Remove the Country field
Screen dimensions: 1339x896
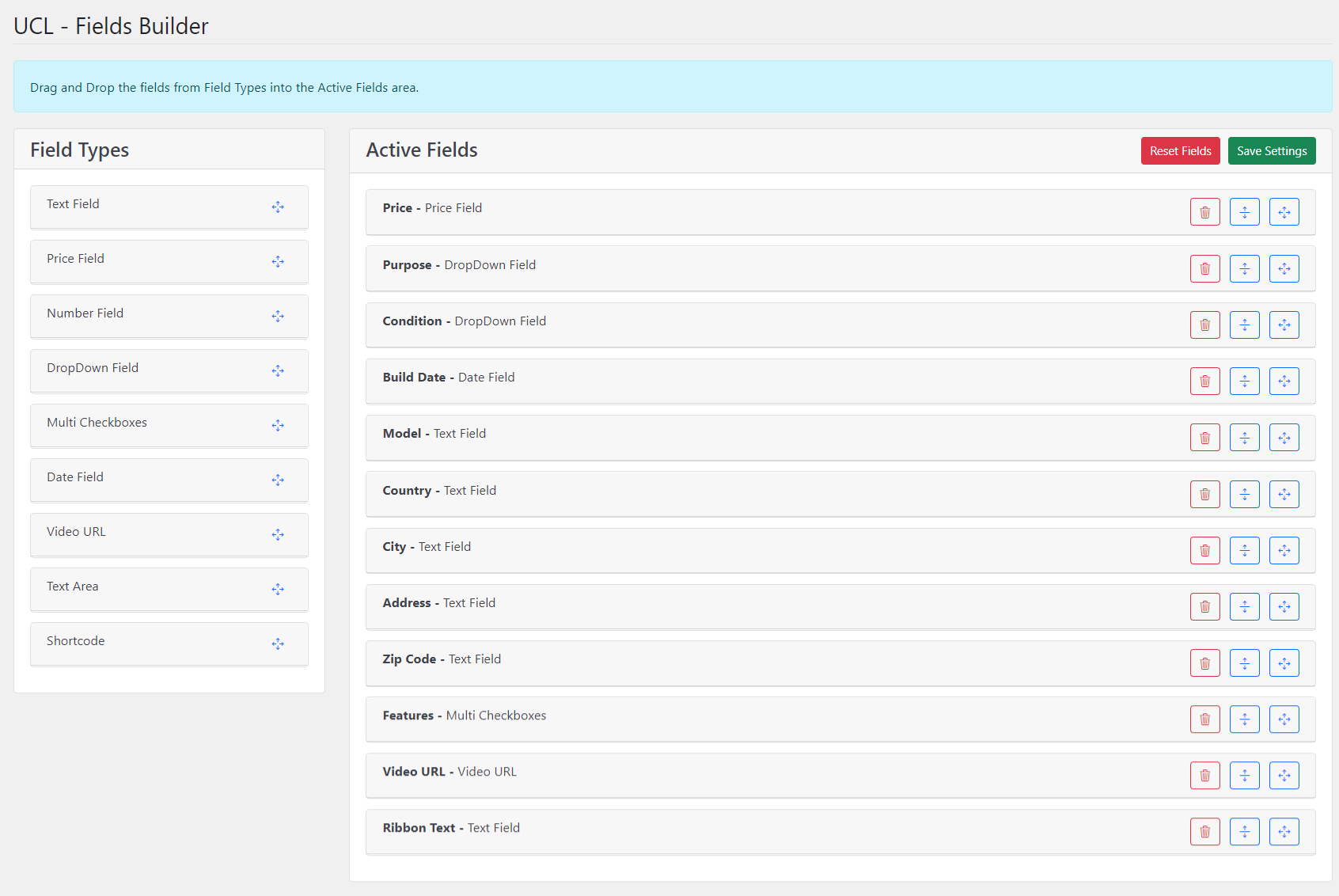coord(1204,494)
